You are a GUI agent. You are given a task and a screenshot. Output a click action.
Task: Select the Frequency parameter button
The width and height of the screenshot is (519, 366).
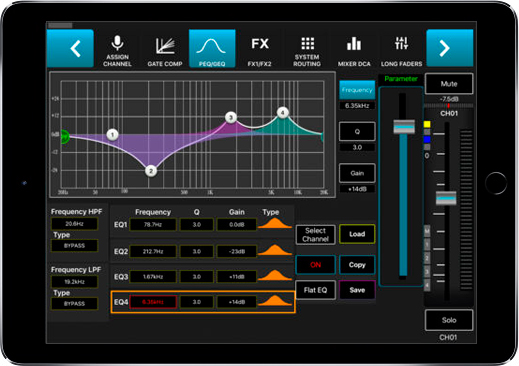(x=357, y=90)
